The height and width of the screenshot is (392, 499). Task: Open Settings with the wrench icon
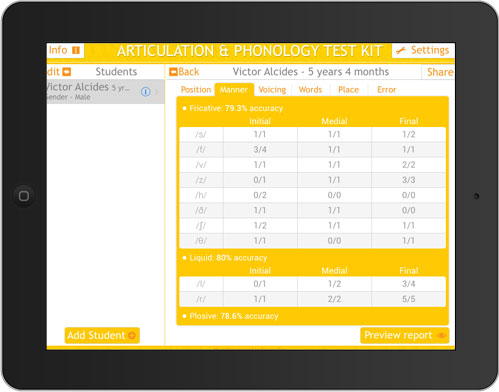click(423, 50)
